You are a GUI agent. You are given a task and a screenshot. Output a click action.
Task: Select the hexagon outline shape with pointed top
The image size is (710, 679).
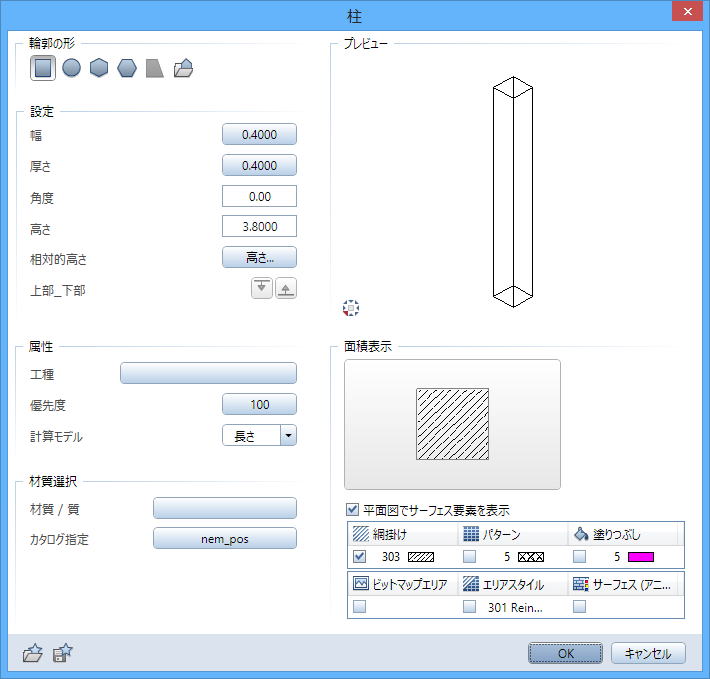99,68
